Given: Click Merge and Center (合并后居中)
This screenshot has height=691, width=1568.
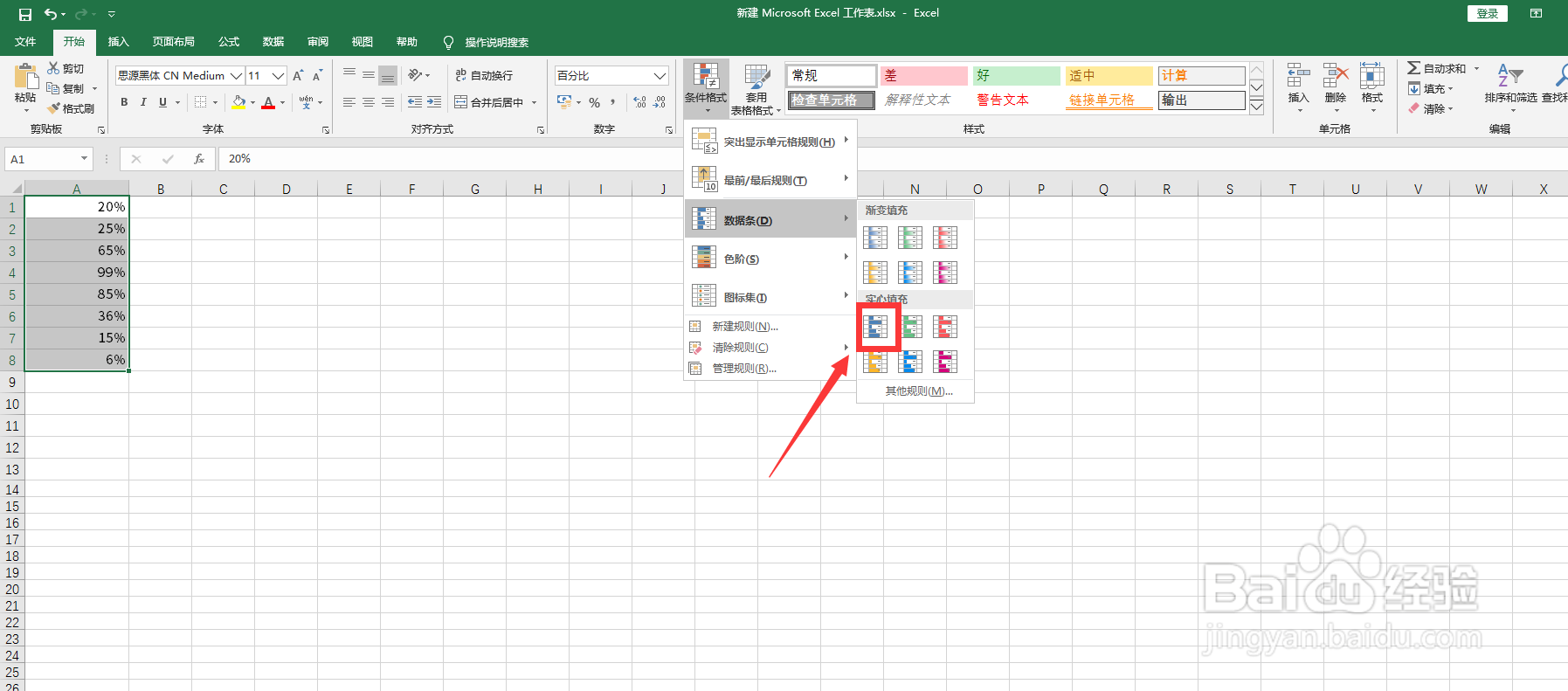Looking at the screenshot, I should pos(489,102).
